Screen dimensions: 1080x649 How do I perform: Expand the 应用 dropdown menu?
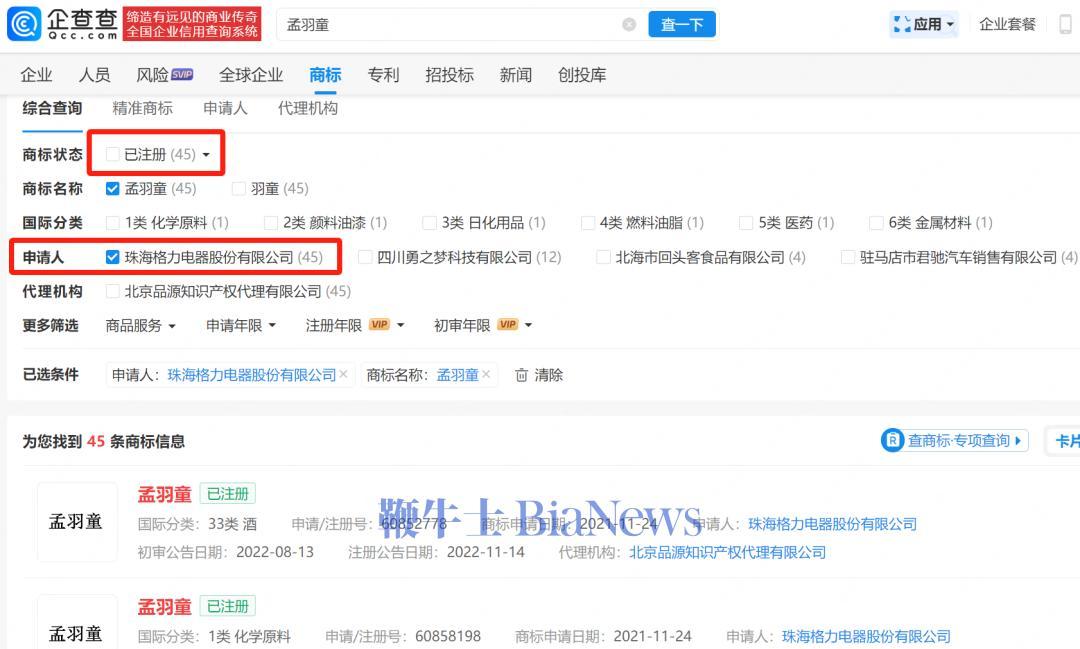point(924,25)
